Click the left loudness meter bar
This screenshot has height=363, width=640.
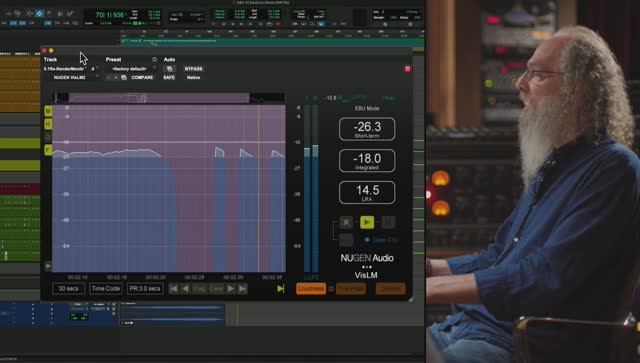pyautogui.click(x=307, y=189)
